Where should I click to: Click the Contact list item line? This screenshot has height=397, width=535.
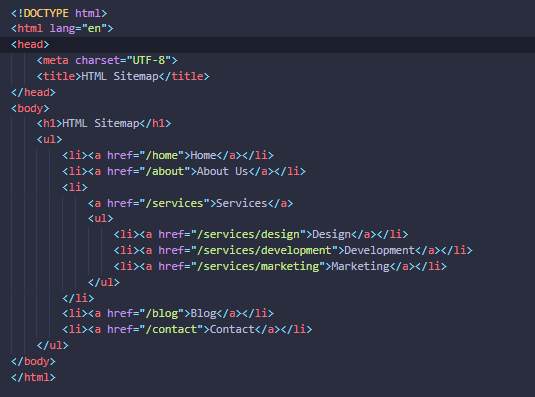click(187, 329)
